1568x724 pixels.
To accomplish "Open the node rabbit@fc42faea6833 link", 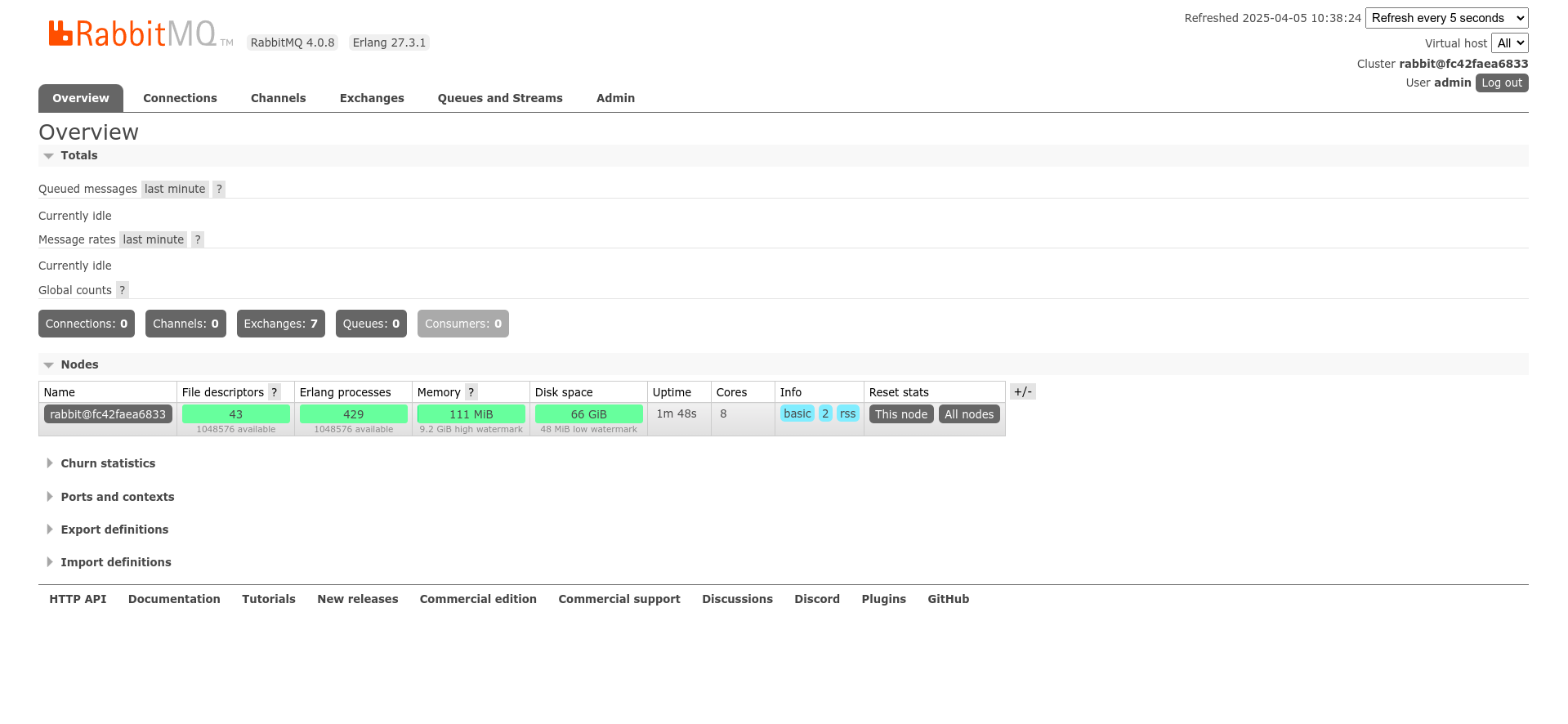I will 108,415.
